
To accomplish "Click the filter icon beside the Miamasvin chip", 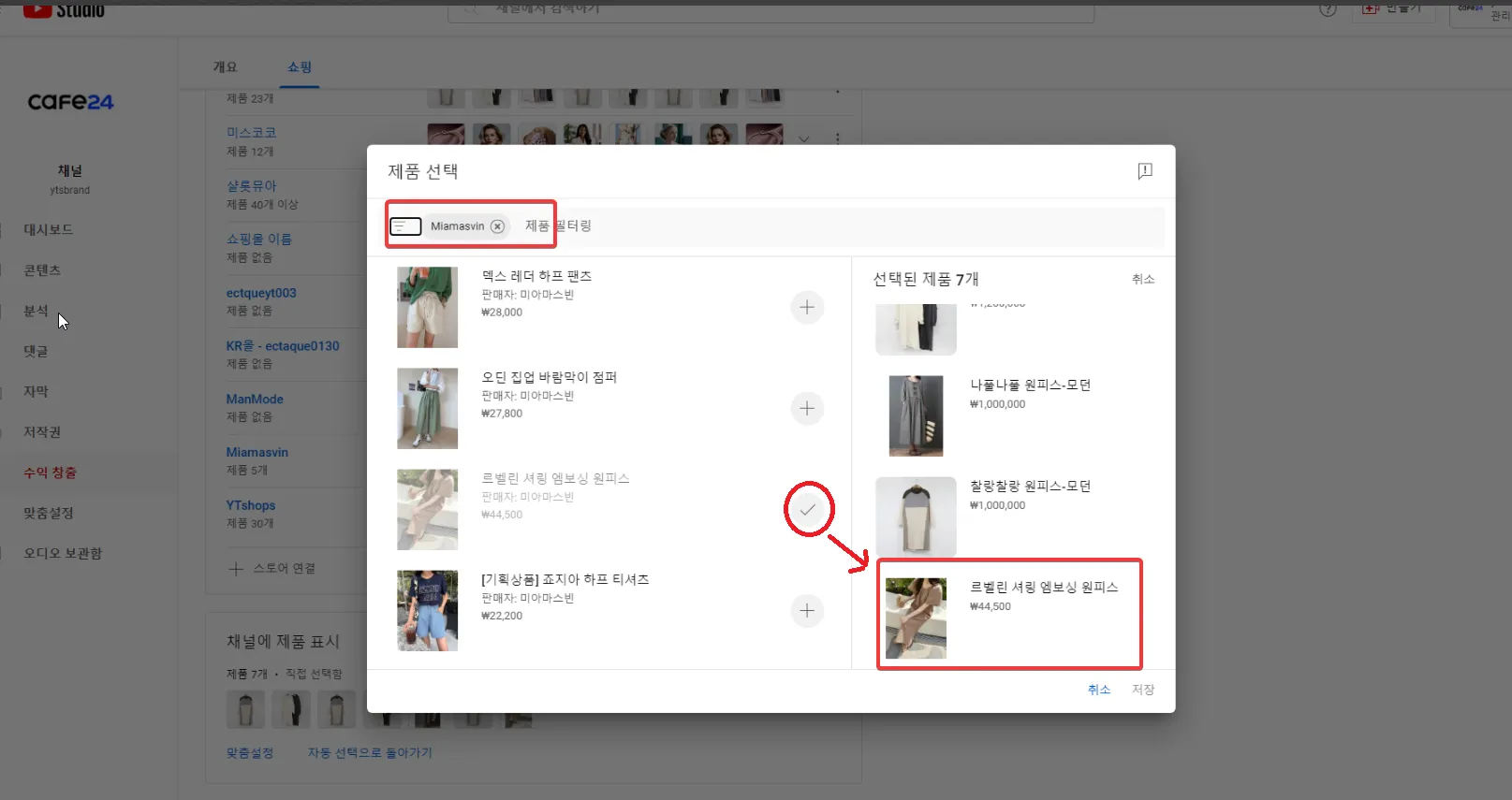I will pyautogui.click(x=405, y=226).
